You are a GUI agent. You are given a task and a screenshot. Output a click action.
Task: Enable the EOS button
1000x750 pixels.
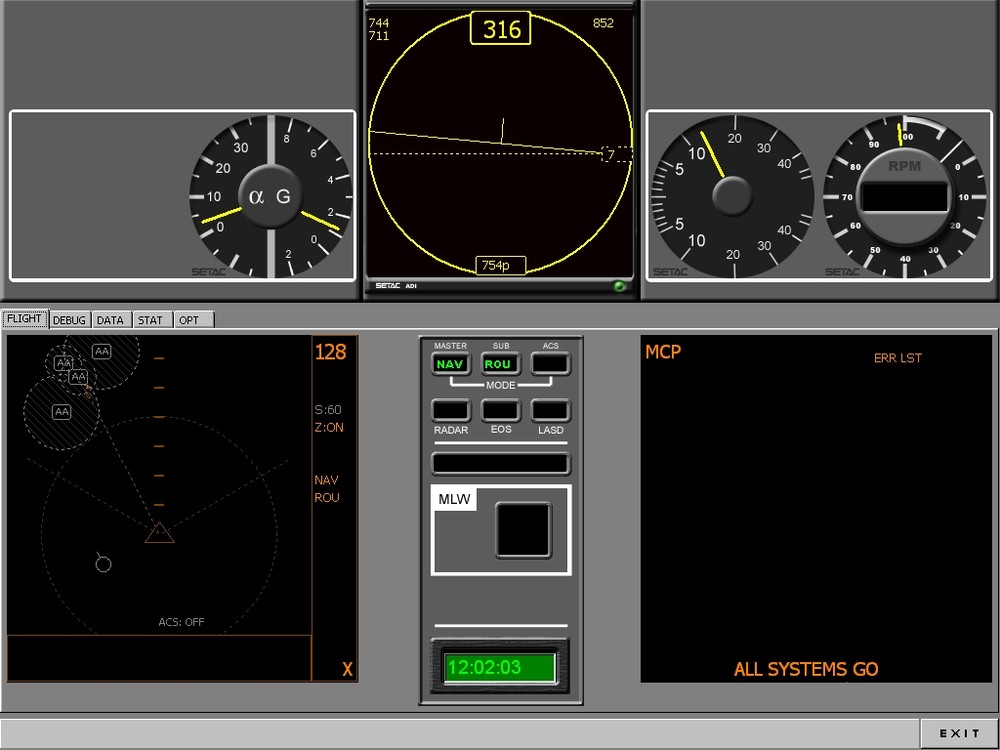500,411
